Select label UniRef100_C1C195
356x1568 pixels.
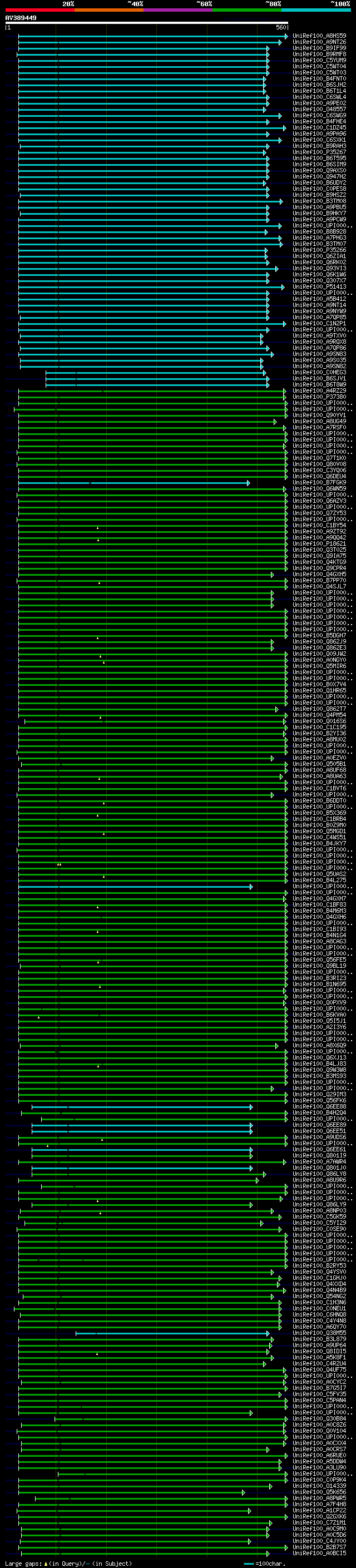[x=319, y=727]
